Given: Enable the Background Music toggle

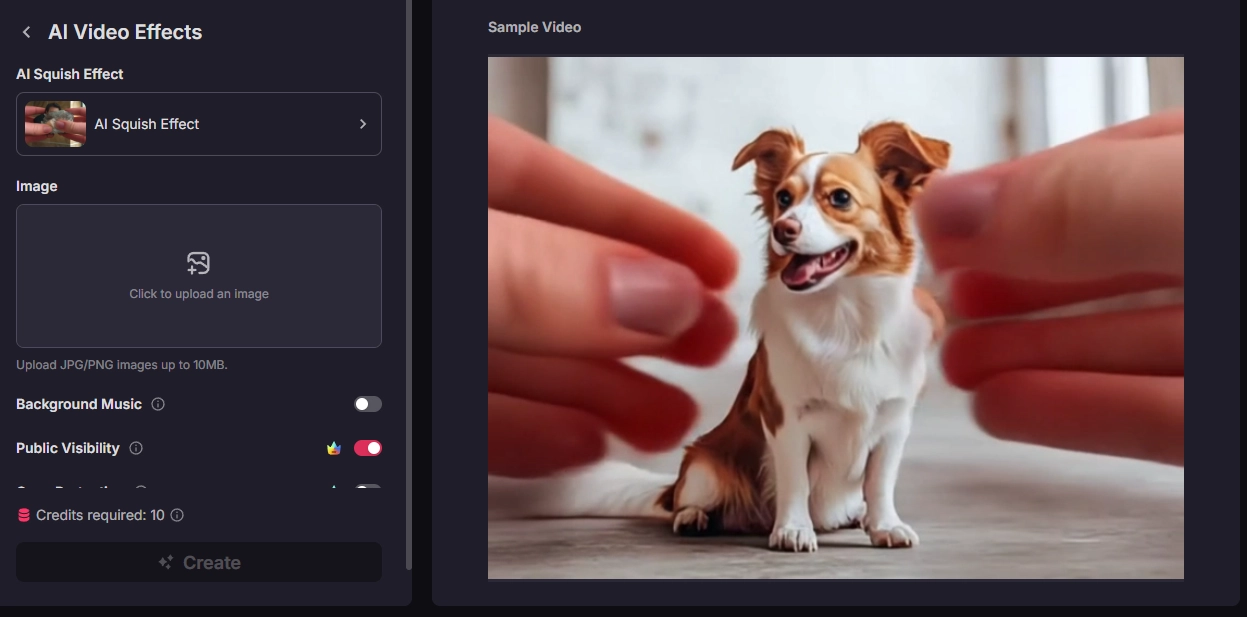Looking at the screenshot, I should pyautogui.click(x=367, y=404).
